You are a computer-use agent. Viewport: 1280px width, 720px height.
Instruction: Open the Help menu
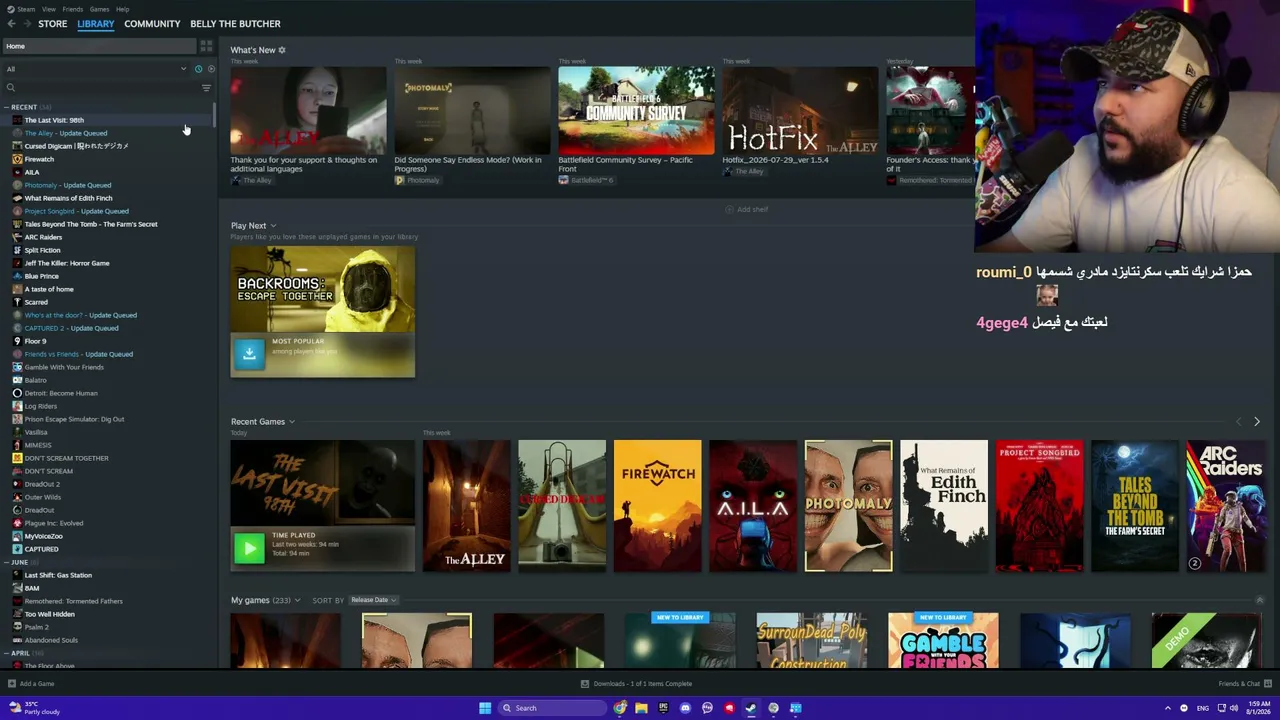point(122,9)
